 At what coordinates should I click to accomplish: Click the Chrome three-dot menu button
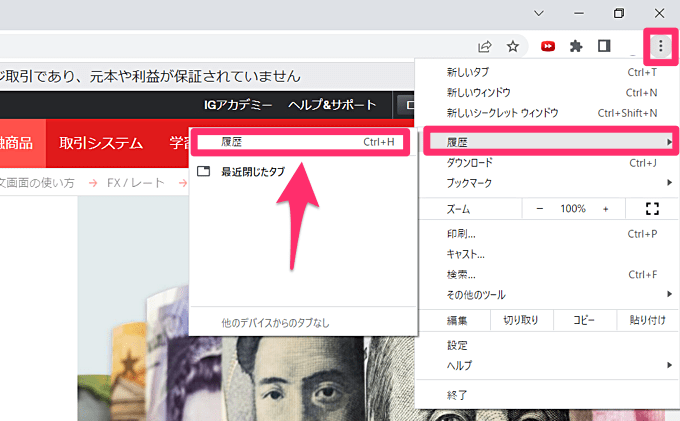coord(660,45)
